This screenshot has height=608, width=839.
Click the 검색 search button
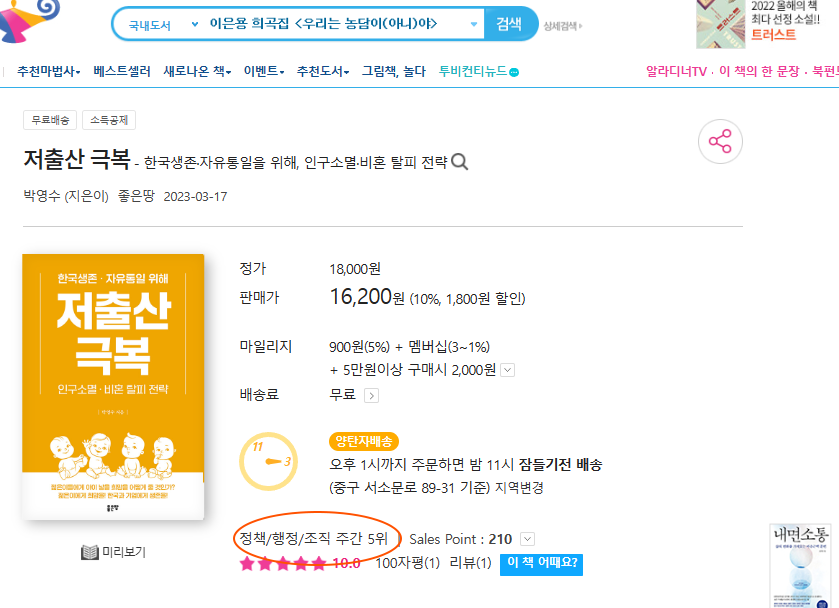pyautogui.click(x=509, y=24)
